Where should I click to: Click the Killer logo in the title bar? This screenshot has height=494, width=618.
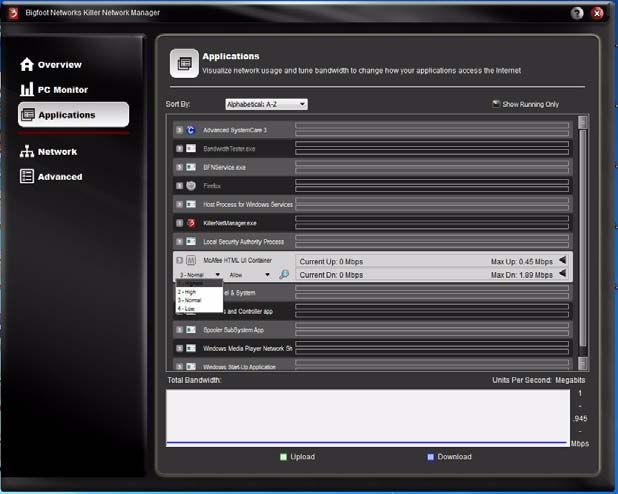(x=13, y=13)
